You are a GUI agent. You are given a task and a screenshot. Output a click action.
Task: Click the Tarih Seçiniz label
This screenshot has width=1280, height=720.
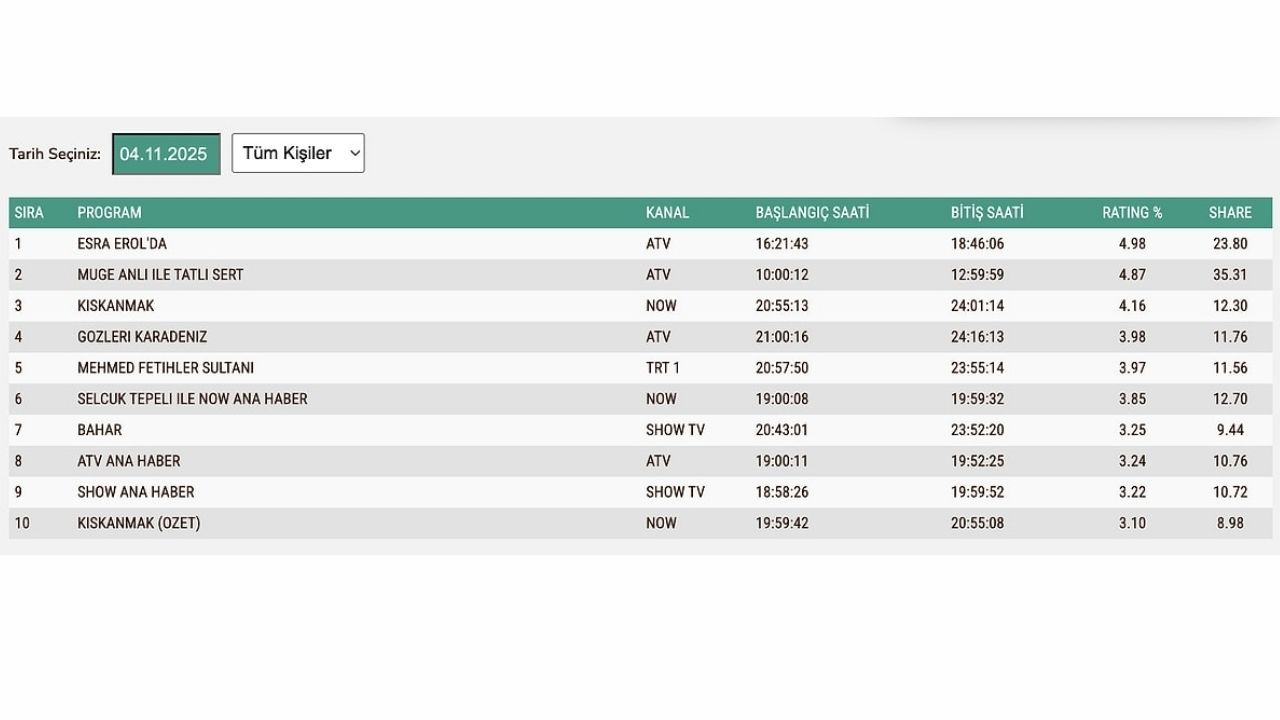(x=61, y=154)
